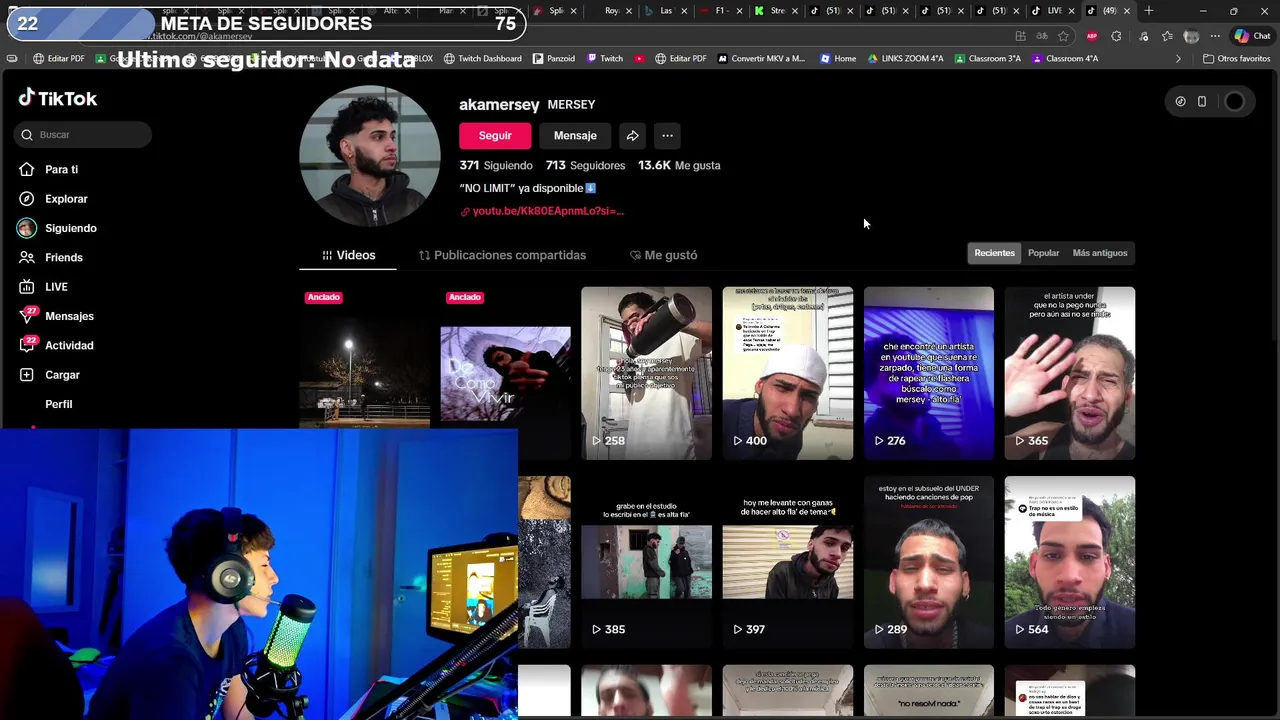Open the round profile avatar top right
Image resolution: width=1280 pixels, height=720 pixels.
pos(1235,101)
